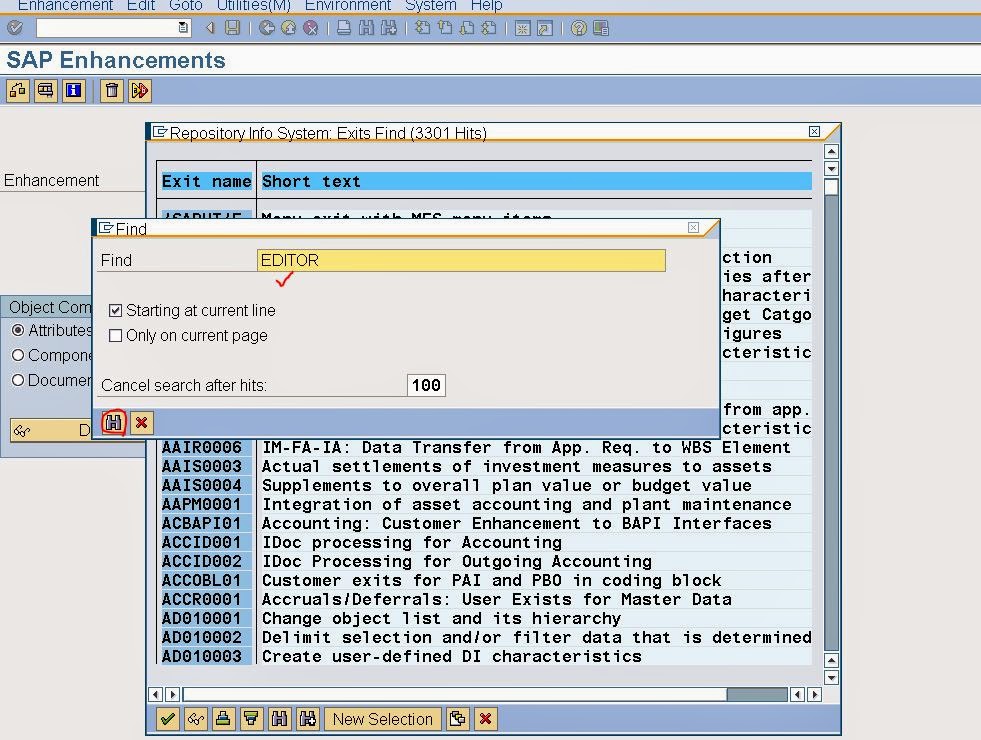Viewport: 981px width, 740px height.
Task: Select the Documentation radio button
Action: (18, 380)
